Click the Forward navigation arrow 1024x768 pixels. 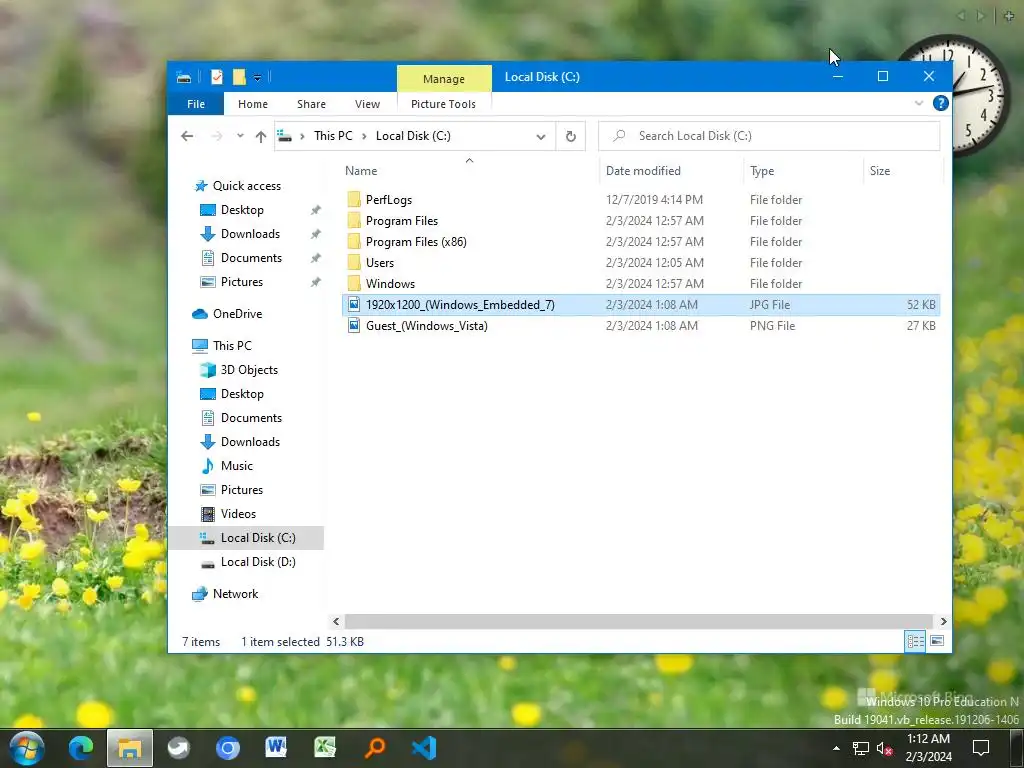coord(217,136)
